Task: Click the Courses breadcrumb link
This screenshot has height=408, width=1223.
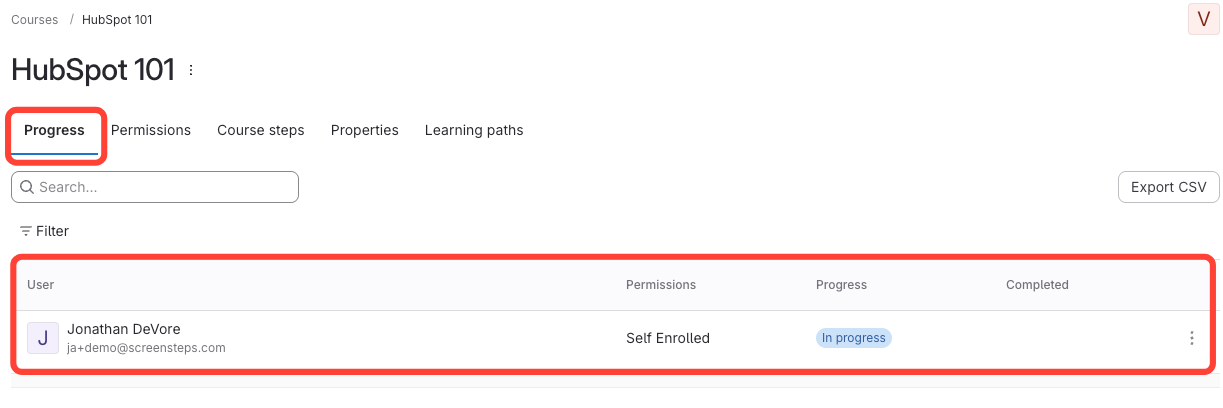Action: point(34,20)
